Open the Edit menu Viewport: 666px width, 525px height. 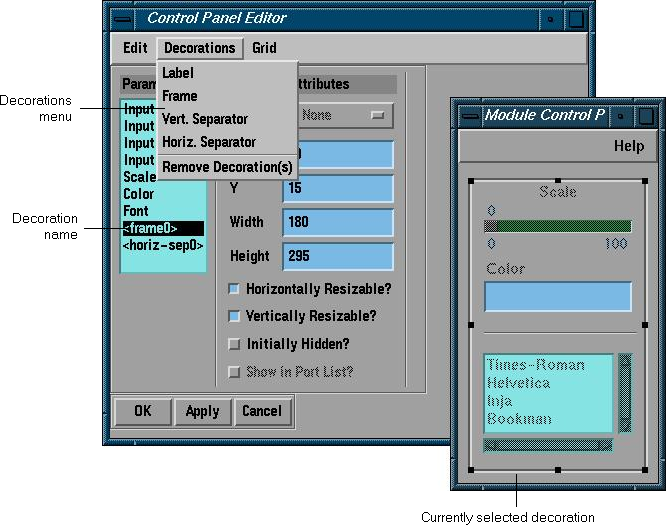click(135, 48)
